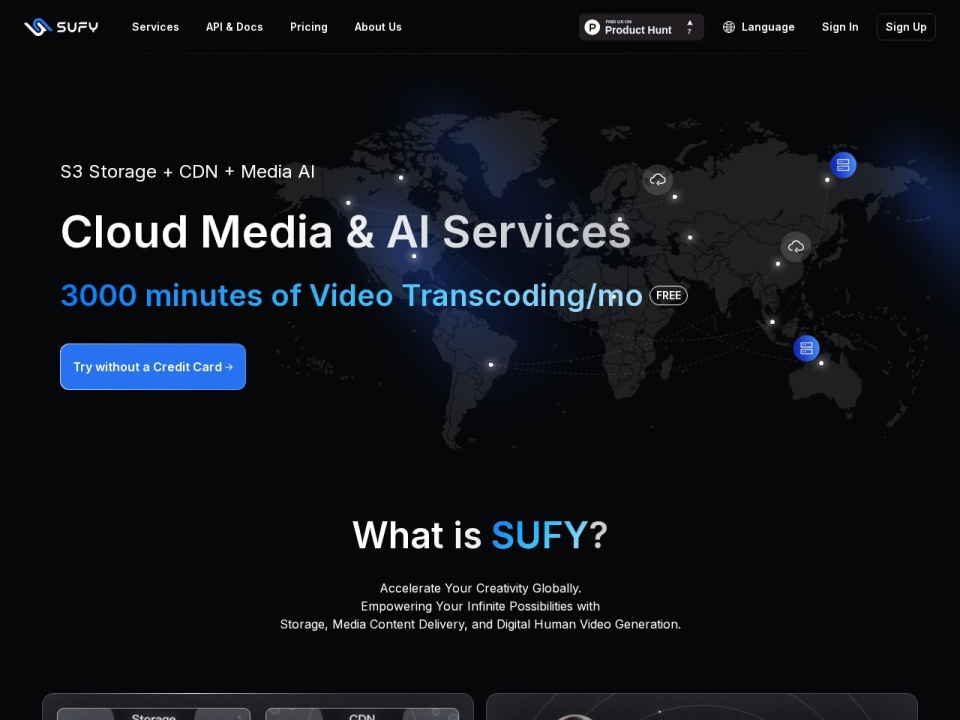Click the 'S3 Storage + CDN + Media AI' tagline
This screenshot has height=720, width=960.
[x=187, y=171]
